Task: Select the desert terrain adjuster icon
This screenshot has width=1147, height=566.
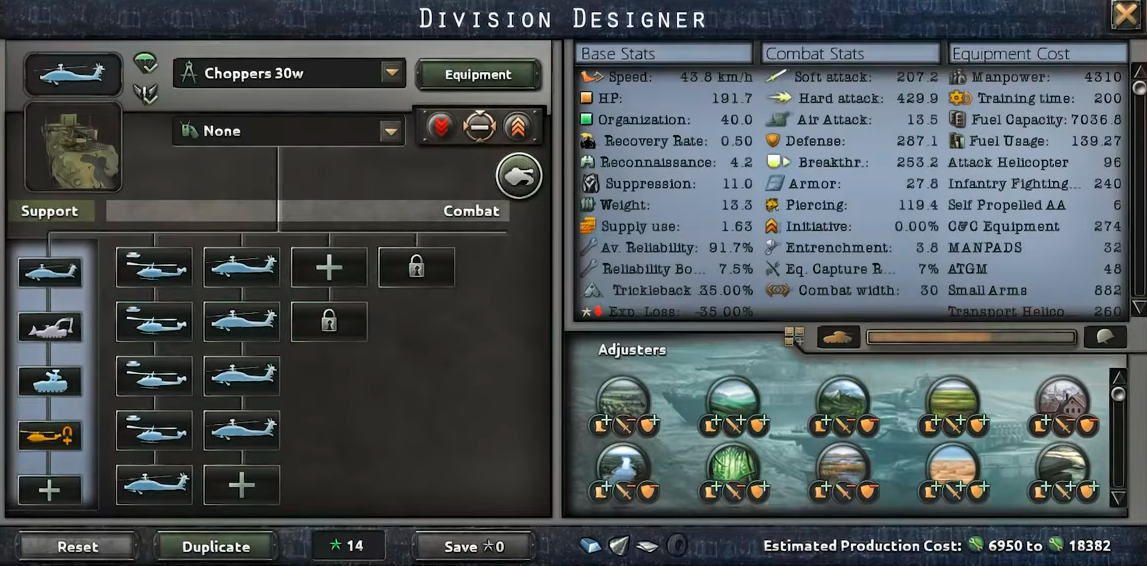Action: coord(952,466)
